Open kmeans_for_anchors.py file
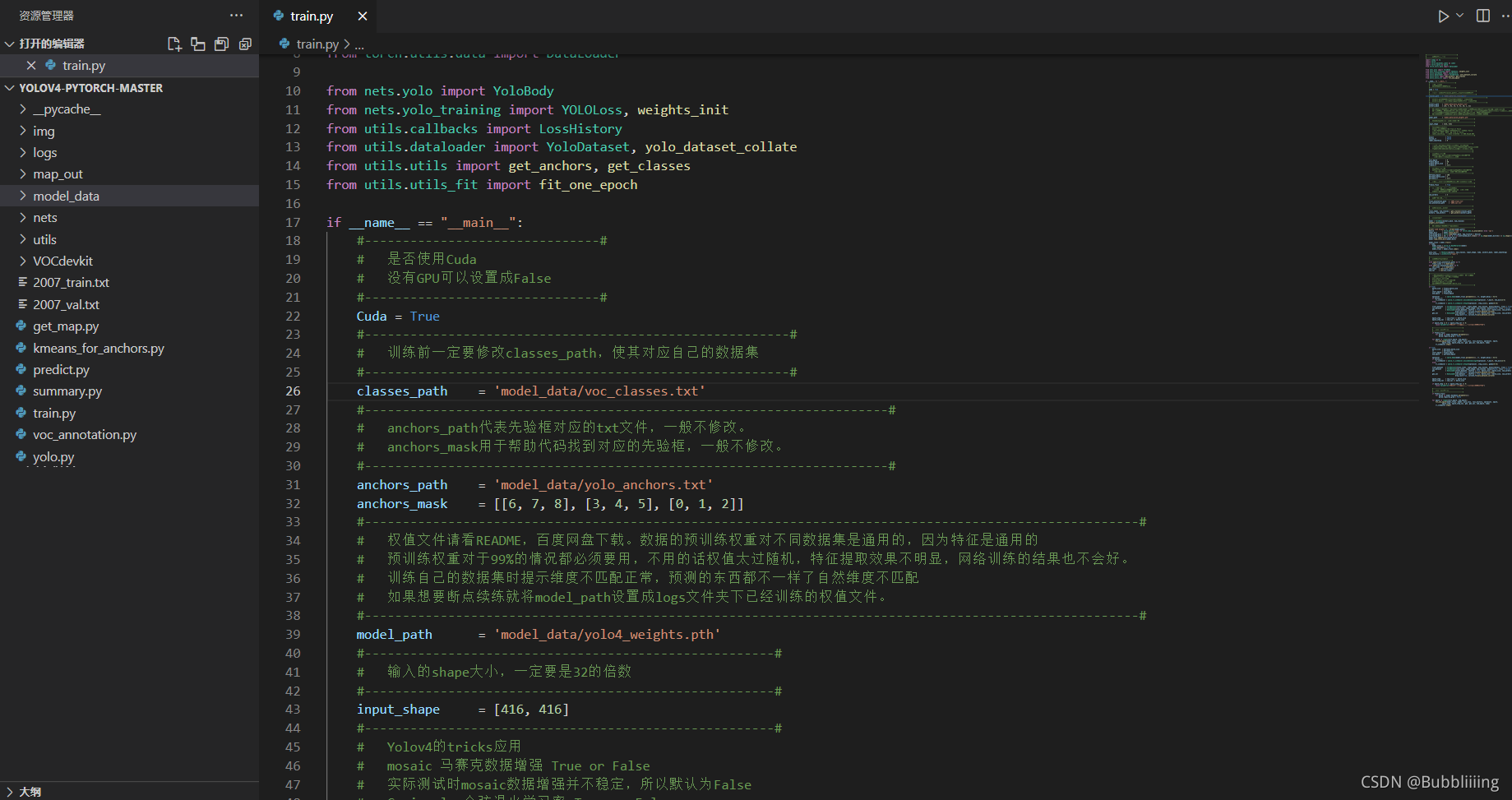 click(99, 349)
